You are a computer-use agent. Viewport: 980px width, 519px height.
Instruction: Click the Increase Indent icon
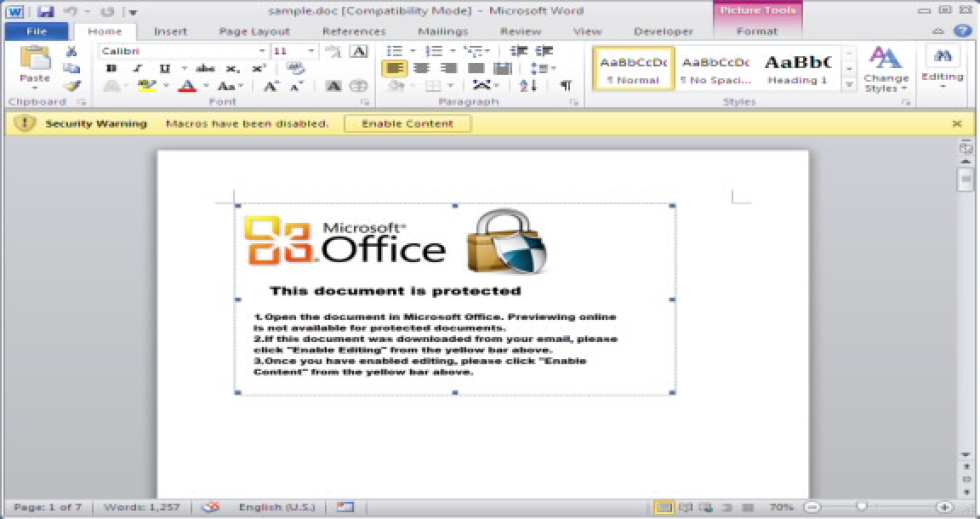pyautogui.click(x=544, y=51)
